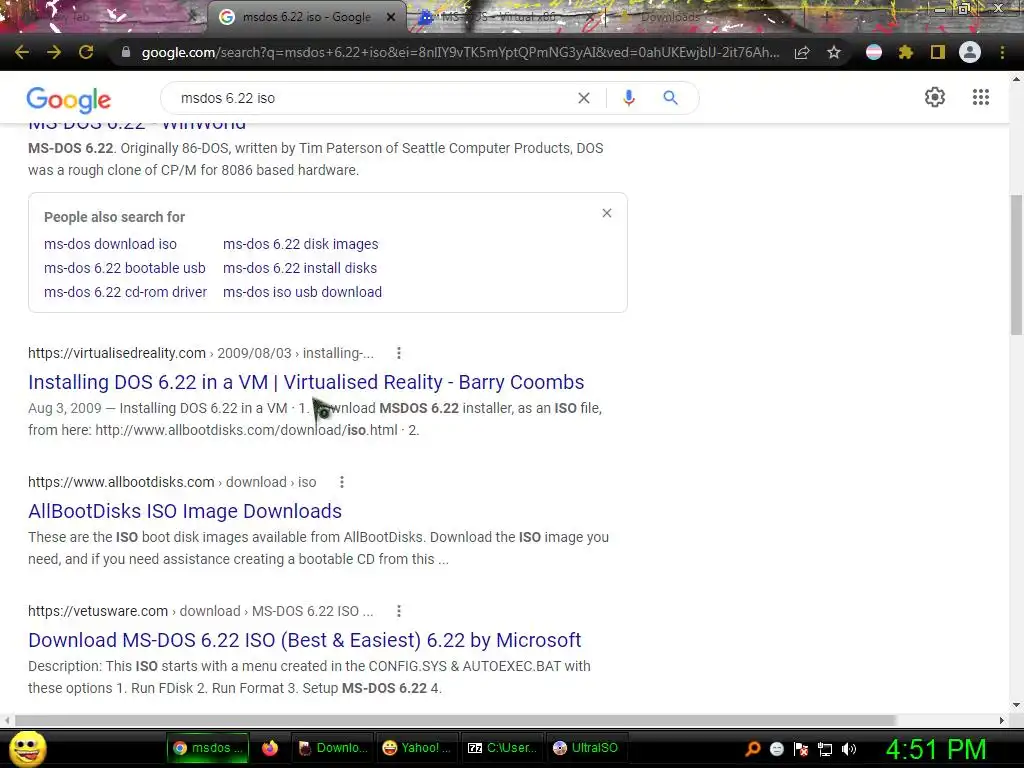Search for ms-dos 6.22 install disks
Screen dimensions: 1024x768
(300, 268)
